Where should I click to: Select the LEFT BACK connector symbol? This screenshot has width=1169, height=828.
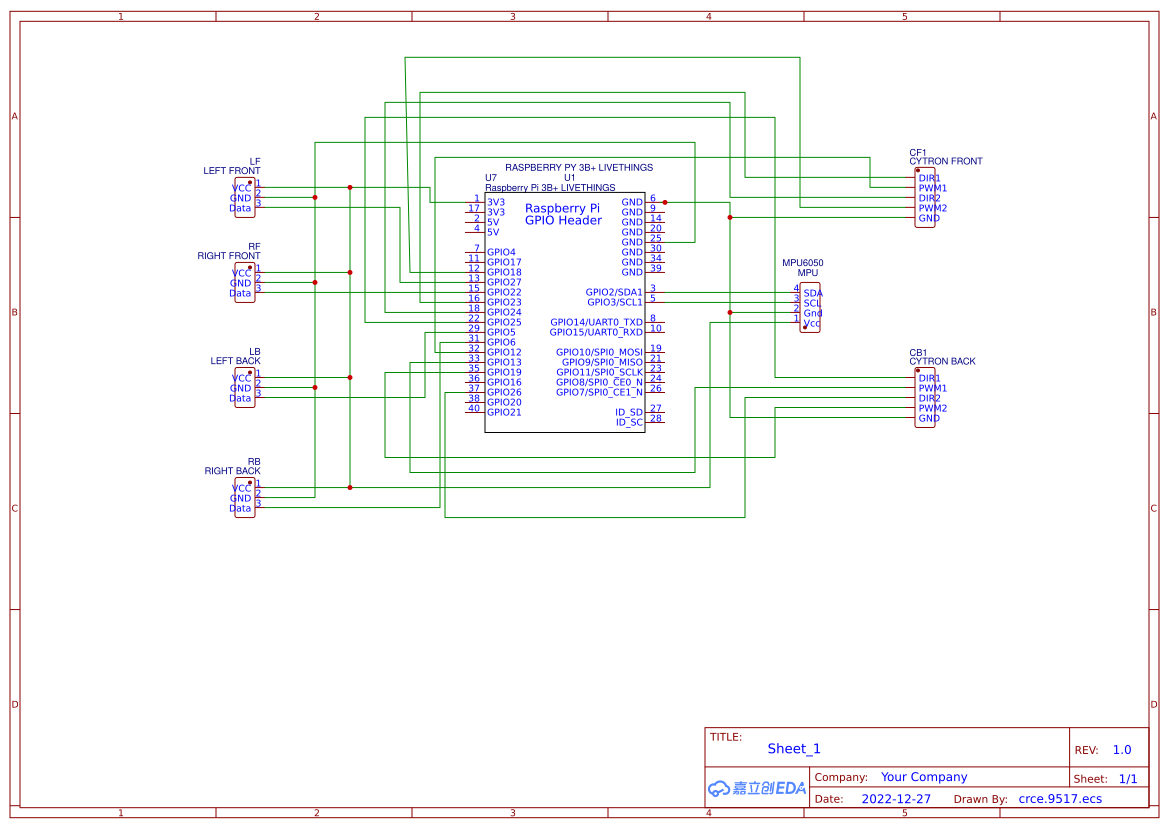click(x=243, y=388)
